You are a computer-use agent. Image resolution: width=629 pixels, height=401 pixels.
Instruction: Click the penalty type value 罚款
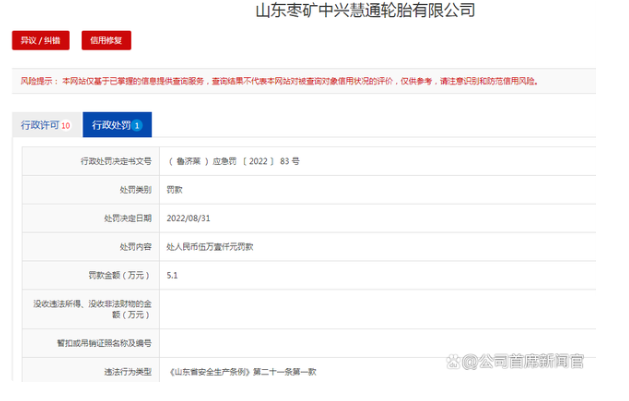click(x=174, y=190)
